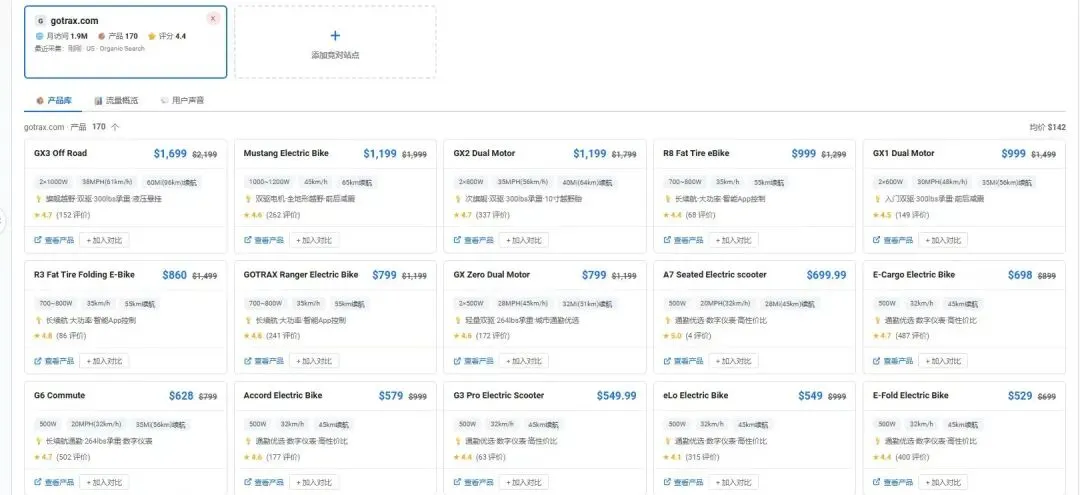1080x495 pixels.
Task: Click A7 Seated Electric scooter title
Action: point(715,275)
